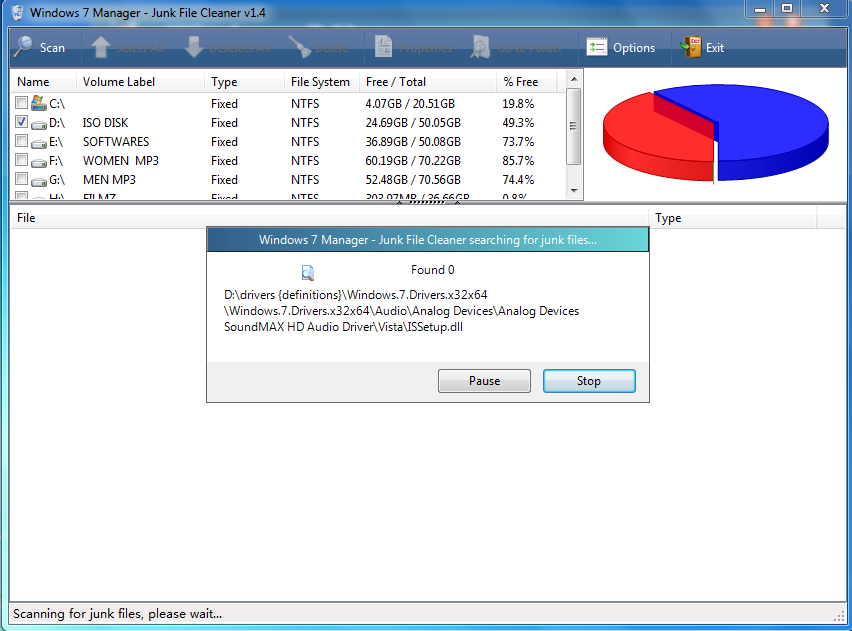Viewport: 852px width, 631px height.
Task: Uncheck the D:\ ISO DISK checkbox
Action: tap(21, 122)
